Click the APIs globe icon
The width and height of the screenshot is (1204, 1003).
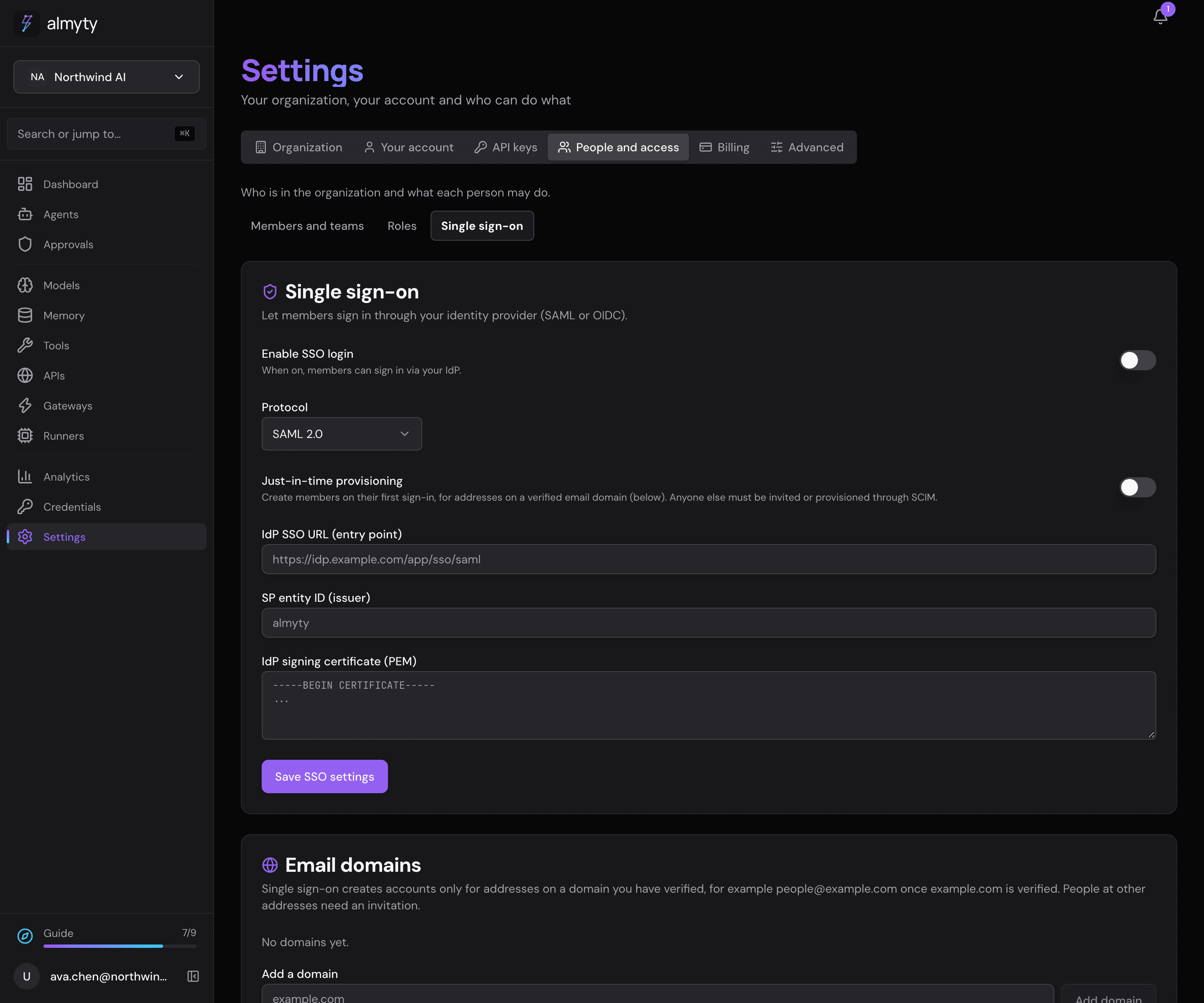click(25, 375)
